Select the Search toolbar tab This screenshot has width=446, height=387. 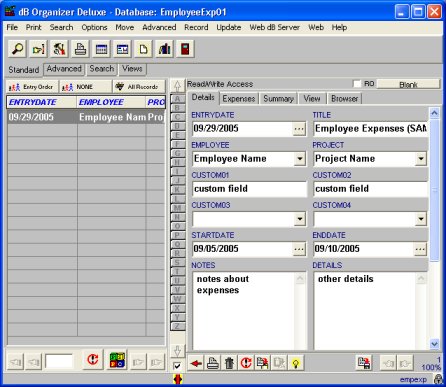(102, 69)
